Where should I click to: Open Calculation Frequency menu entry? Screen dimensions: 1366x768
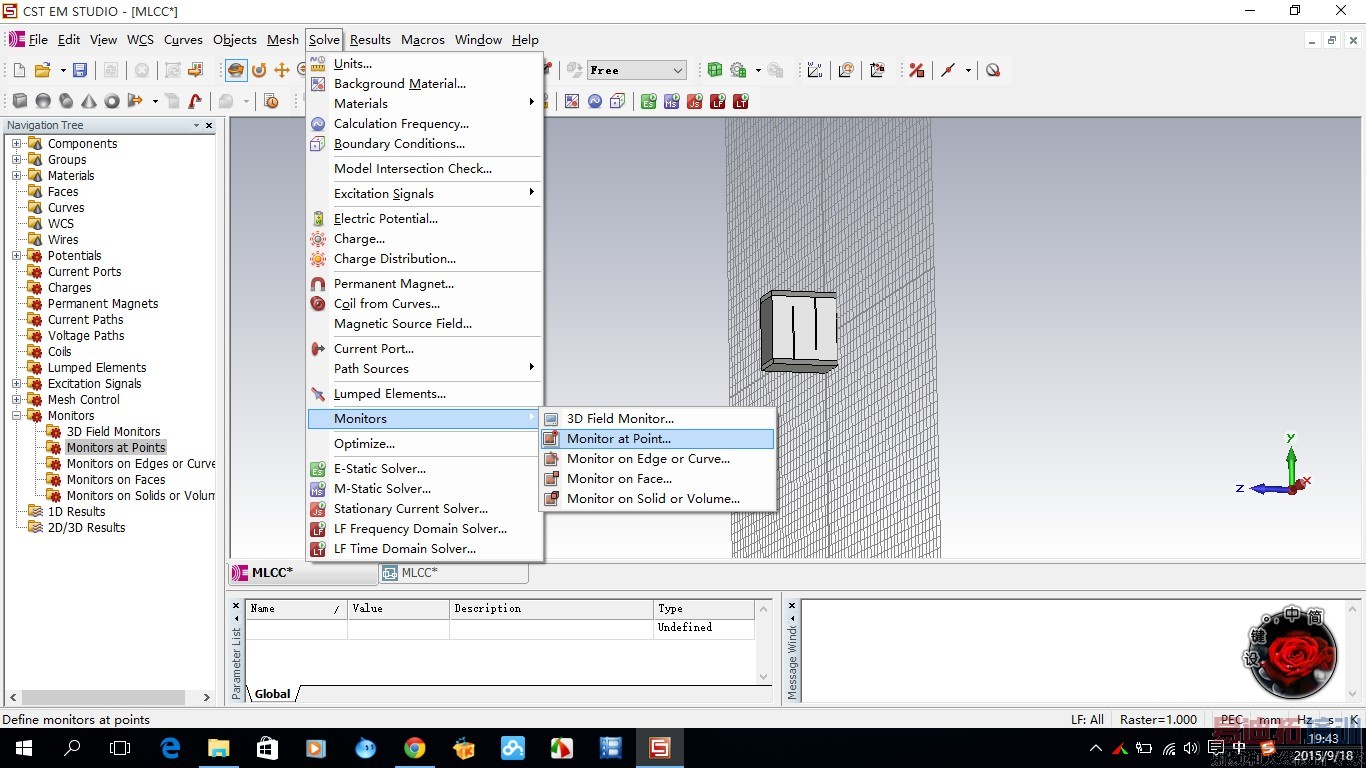424,123
